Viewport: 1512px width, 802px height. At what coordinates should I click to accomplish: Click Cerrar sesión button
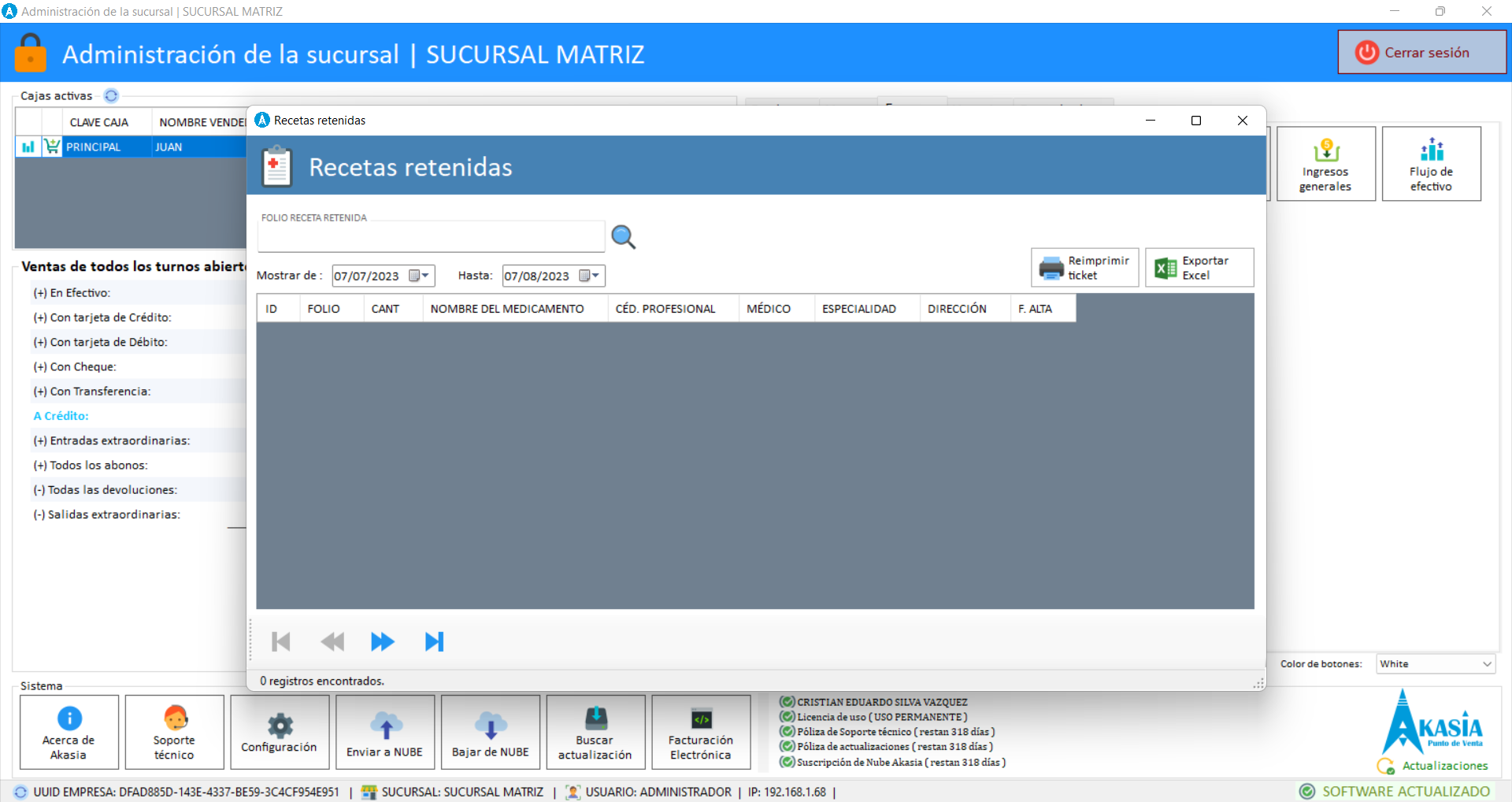coord(1421,53)
